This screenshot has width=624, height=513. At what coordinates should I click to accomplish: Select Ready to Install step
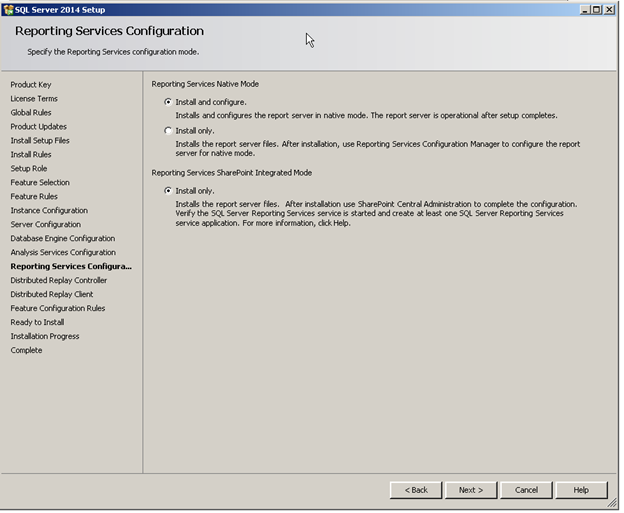37,322
